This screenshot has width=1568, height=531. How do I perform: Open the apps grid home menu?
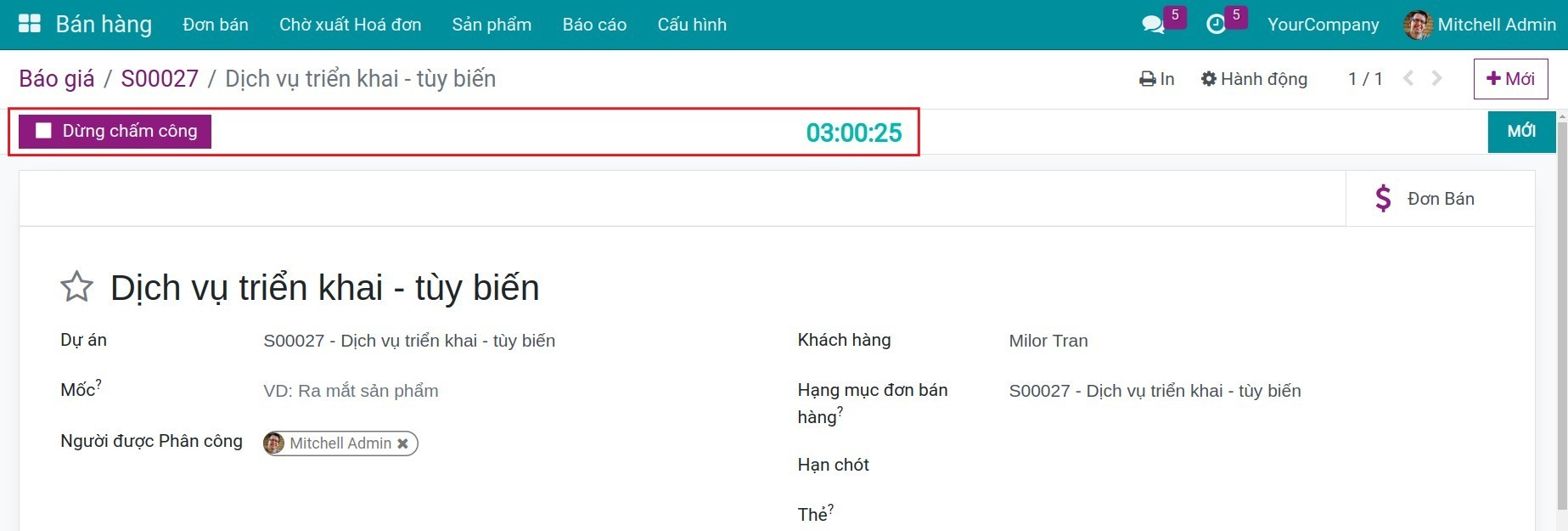click(30, 24)
